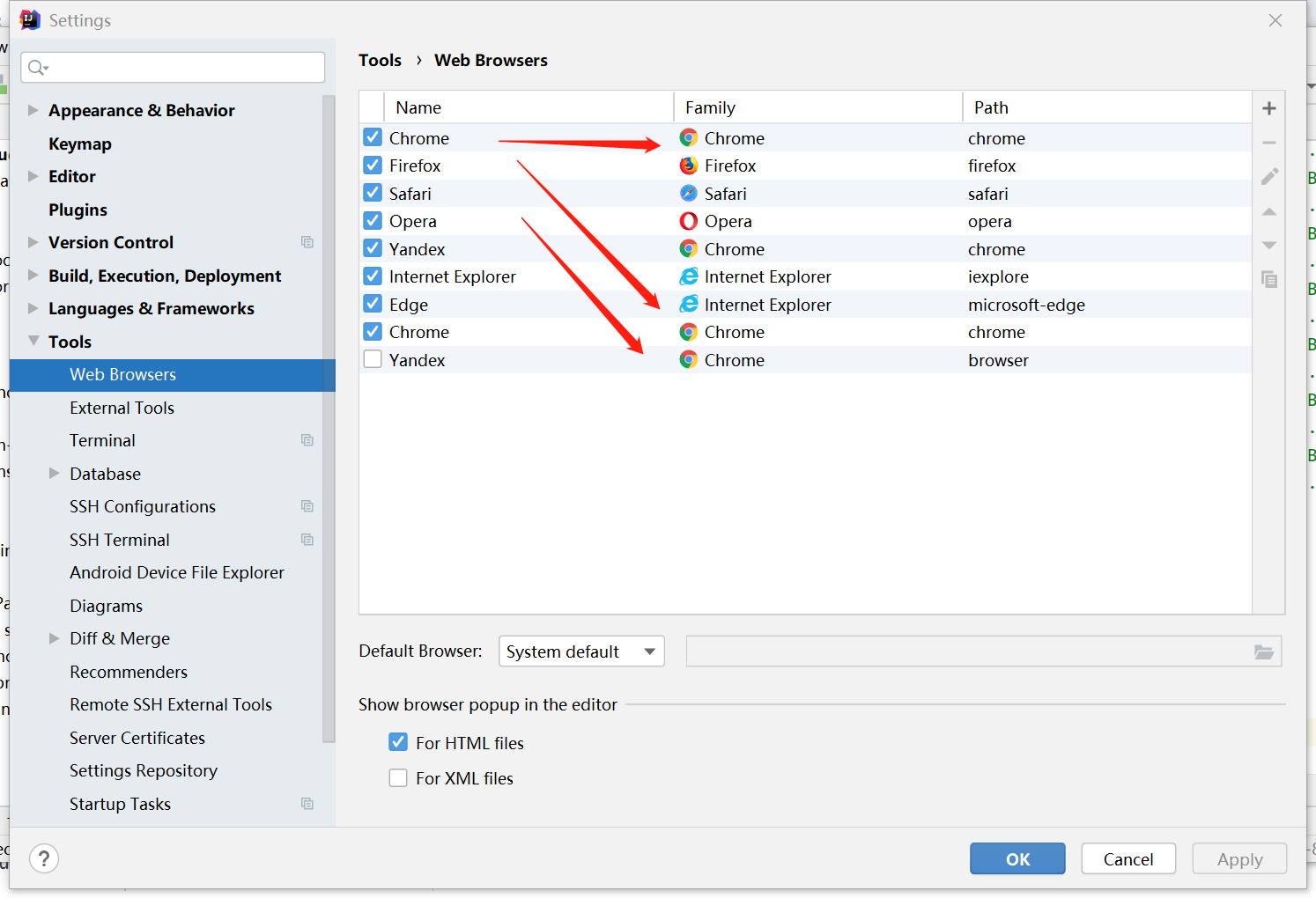The height and width of the screenshot is (898, 1316).
Task: Click the help question mark icon
Action: click(x=44, y=858)
